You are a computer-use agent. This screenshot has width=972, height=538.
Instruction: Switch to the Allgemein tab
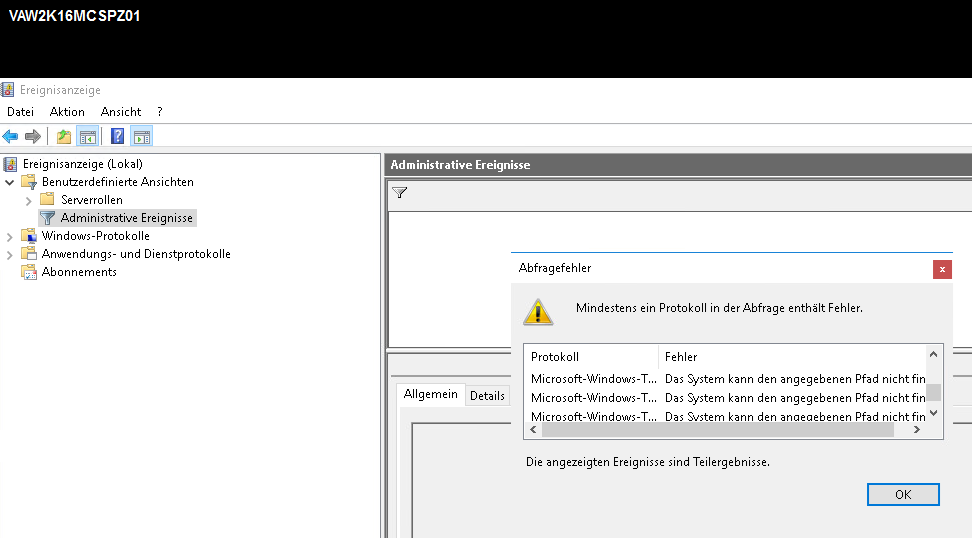click(x=431, y=394)
